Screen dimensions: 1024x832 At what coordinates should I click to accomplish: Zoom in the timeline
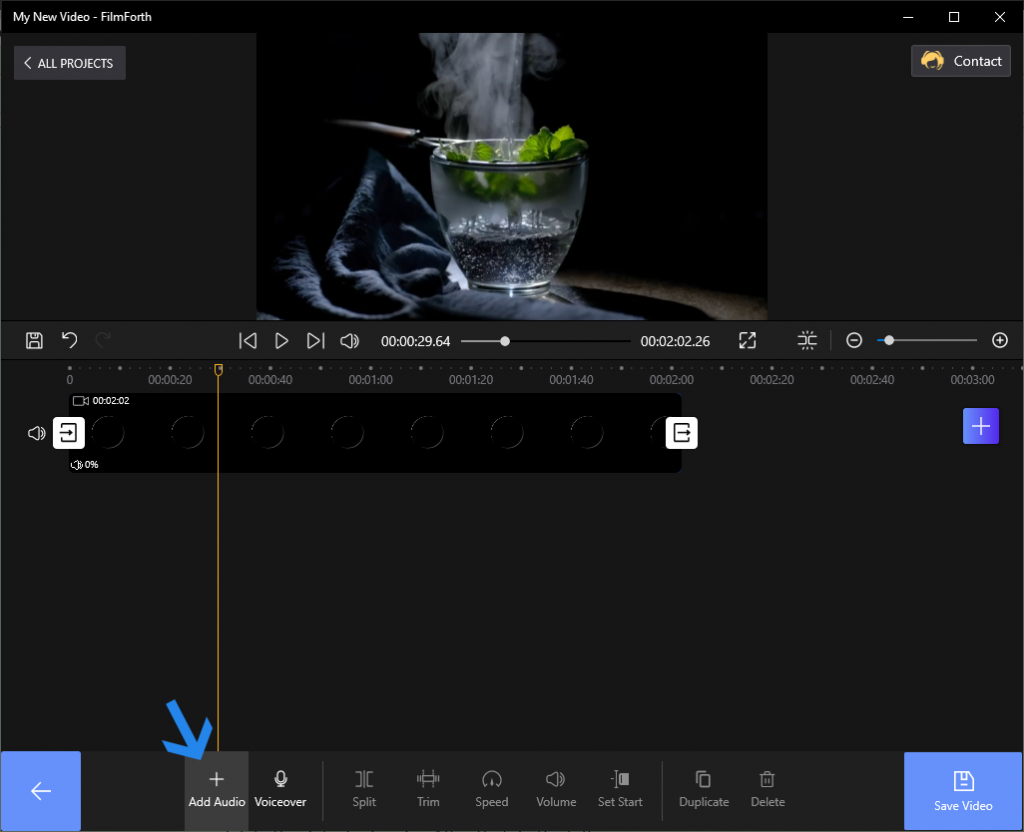1000,340
